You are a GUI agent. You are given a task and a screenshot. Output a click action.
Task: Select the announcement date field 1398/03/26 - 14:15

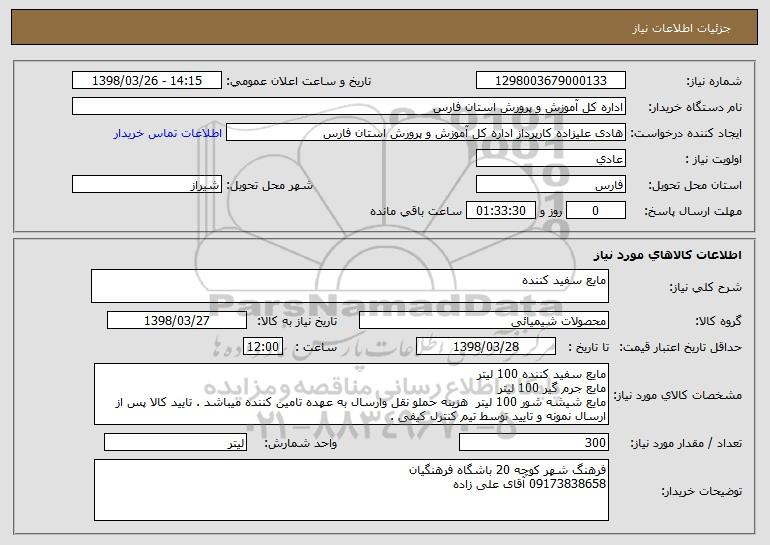tap(147, 81)
